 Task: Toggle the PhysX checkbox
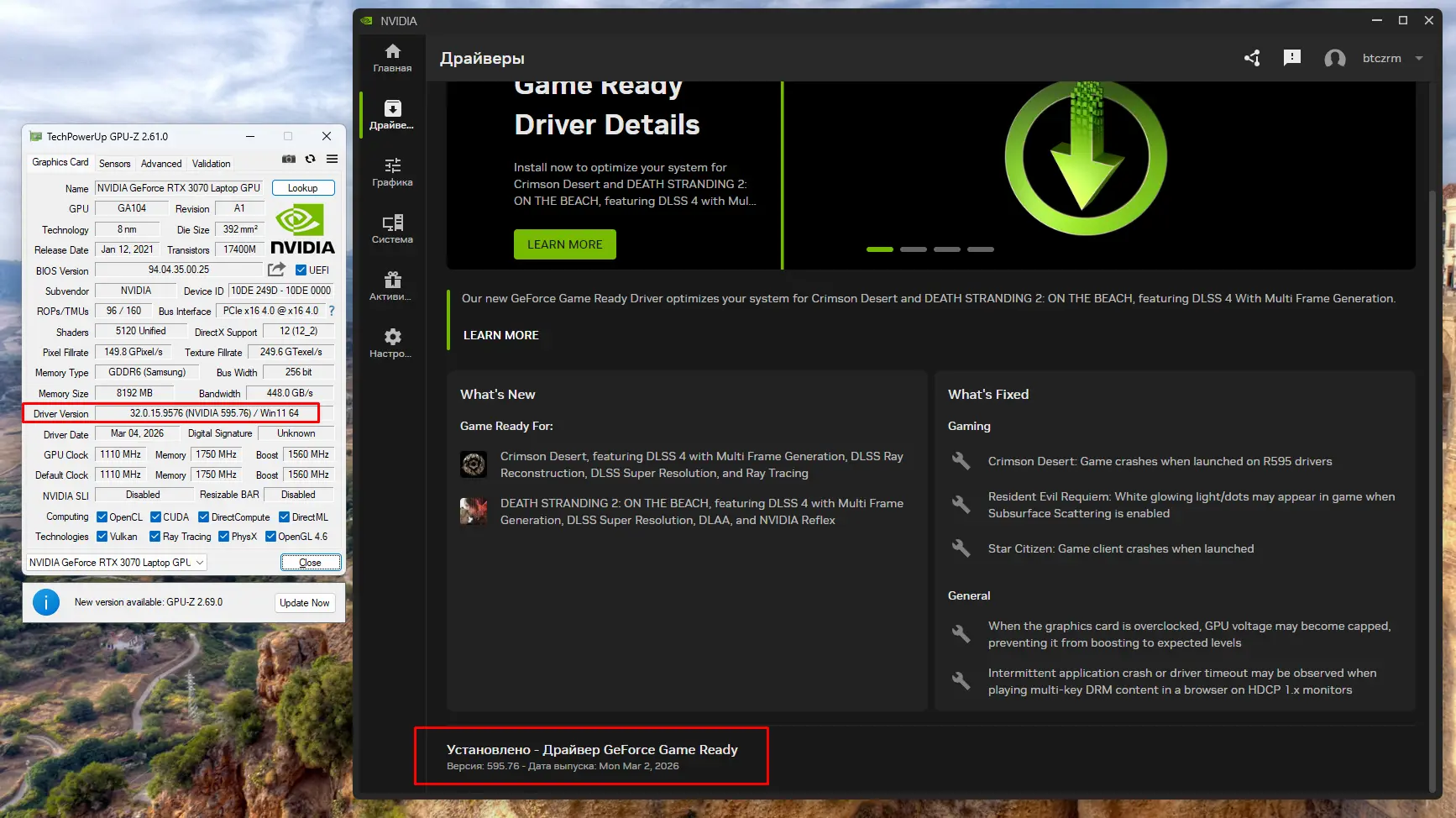[x=223, y=537]
